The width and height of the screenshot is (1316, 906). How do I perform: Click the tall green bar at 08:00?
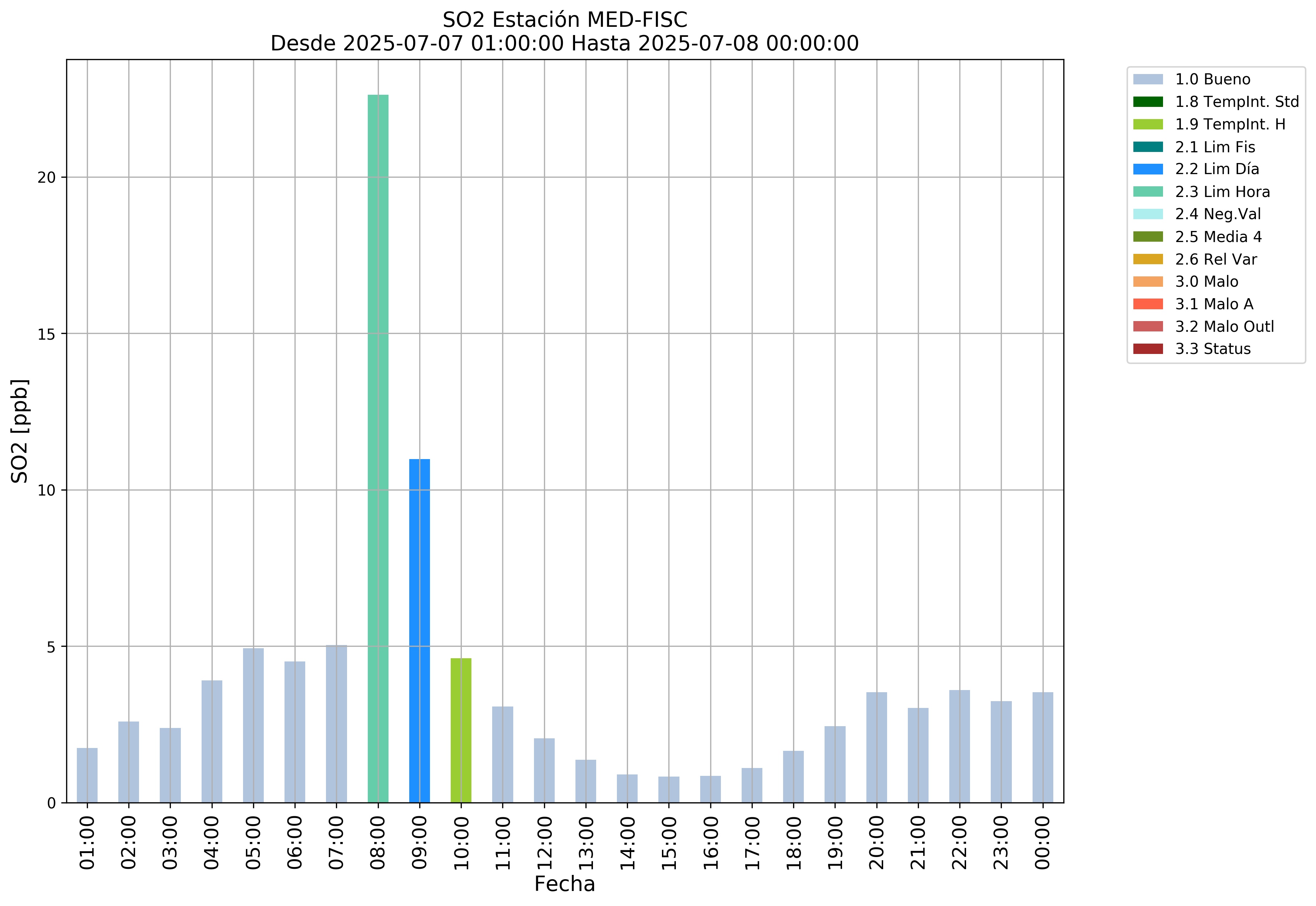pos(378,448)
